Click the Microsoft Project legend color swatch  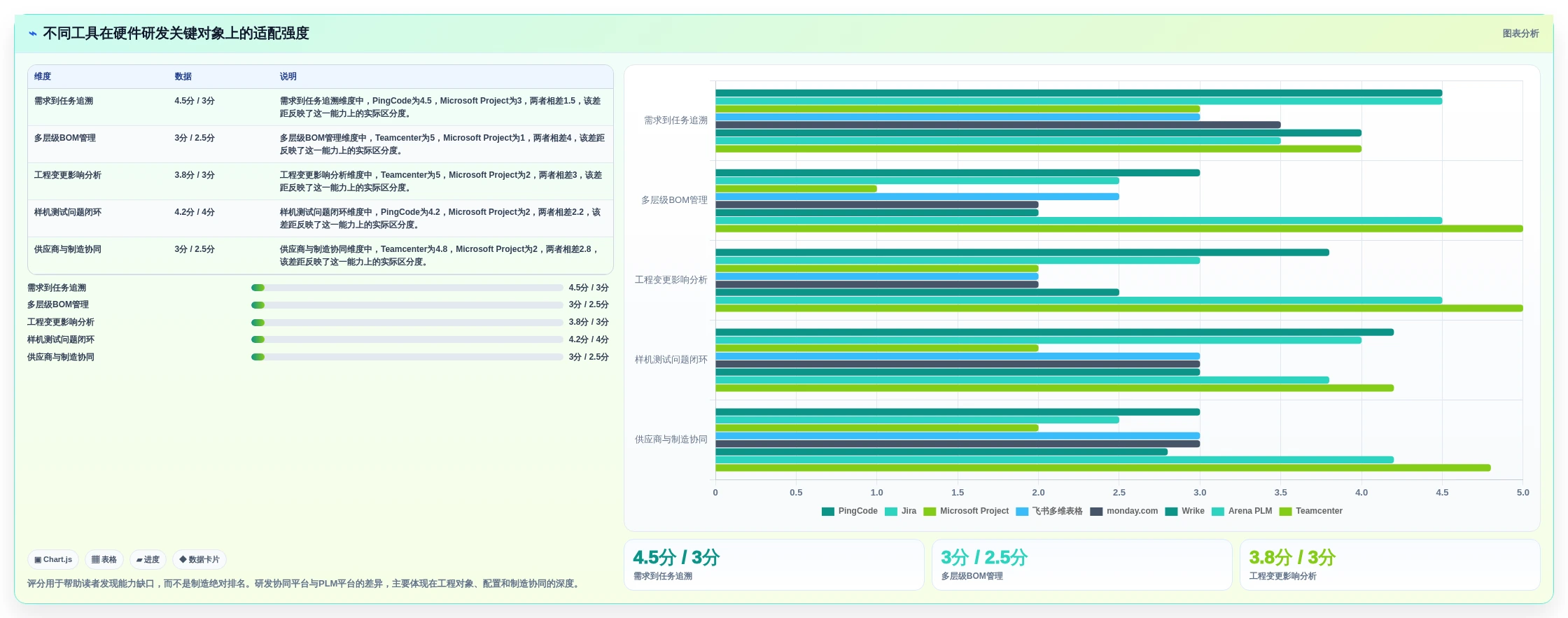[930, 512]
